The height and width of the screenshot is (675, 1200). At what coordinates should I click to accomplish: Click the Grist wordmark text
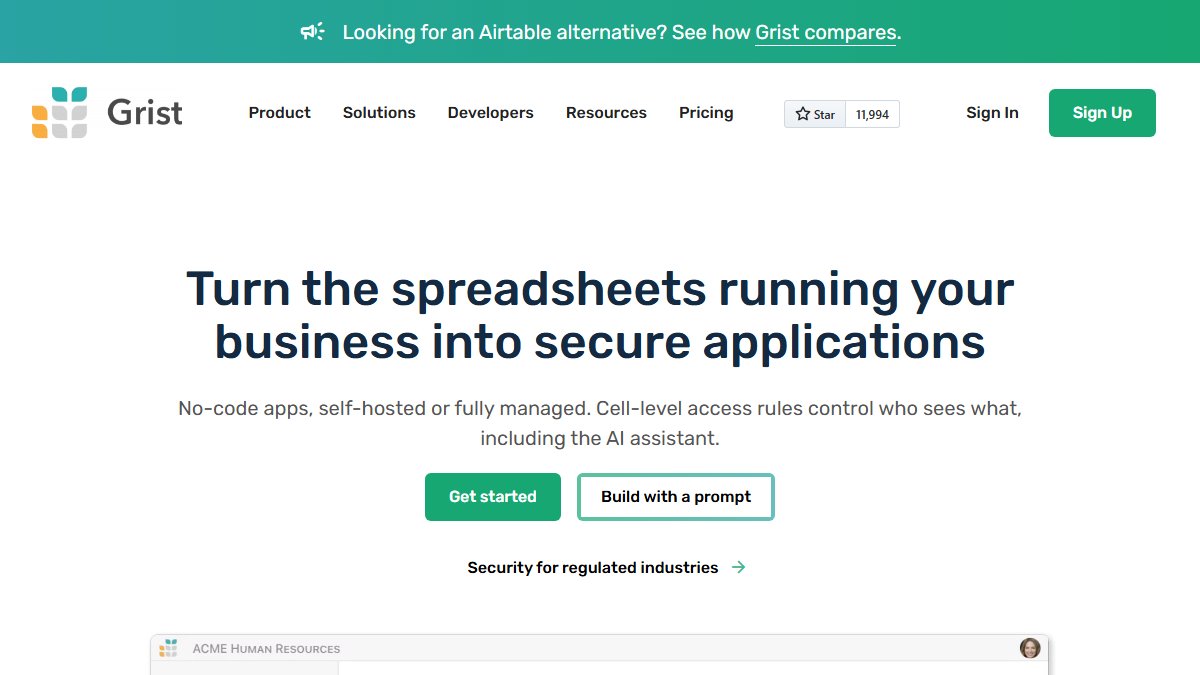pyautogui.click(x=145, y=113)
